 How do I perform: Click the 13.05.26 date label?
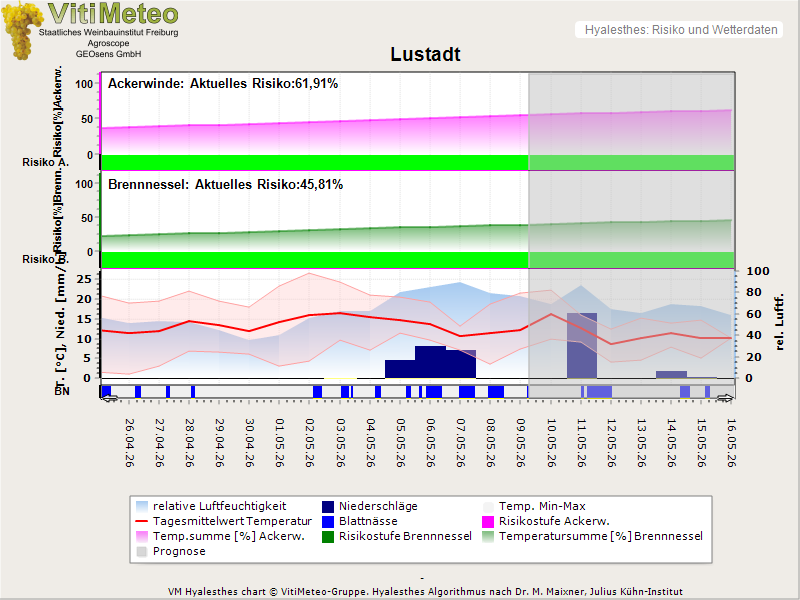point(642,443)
